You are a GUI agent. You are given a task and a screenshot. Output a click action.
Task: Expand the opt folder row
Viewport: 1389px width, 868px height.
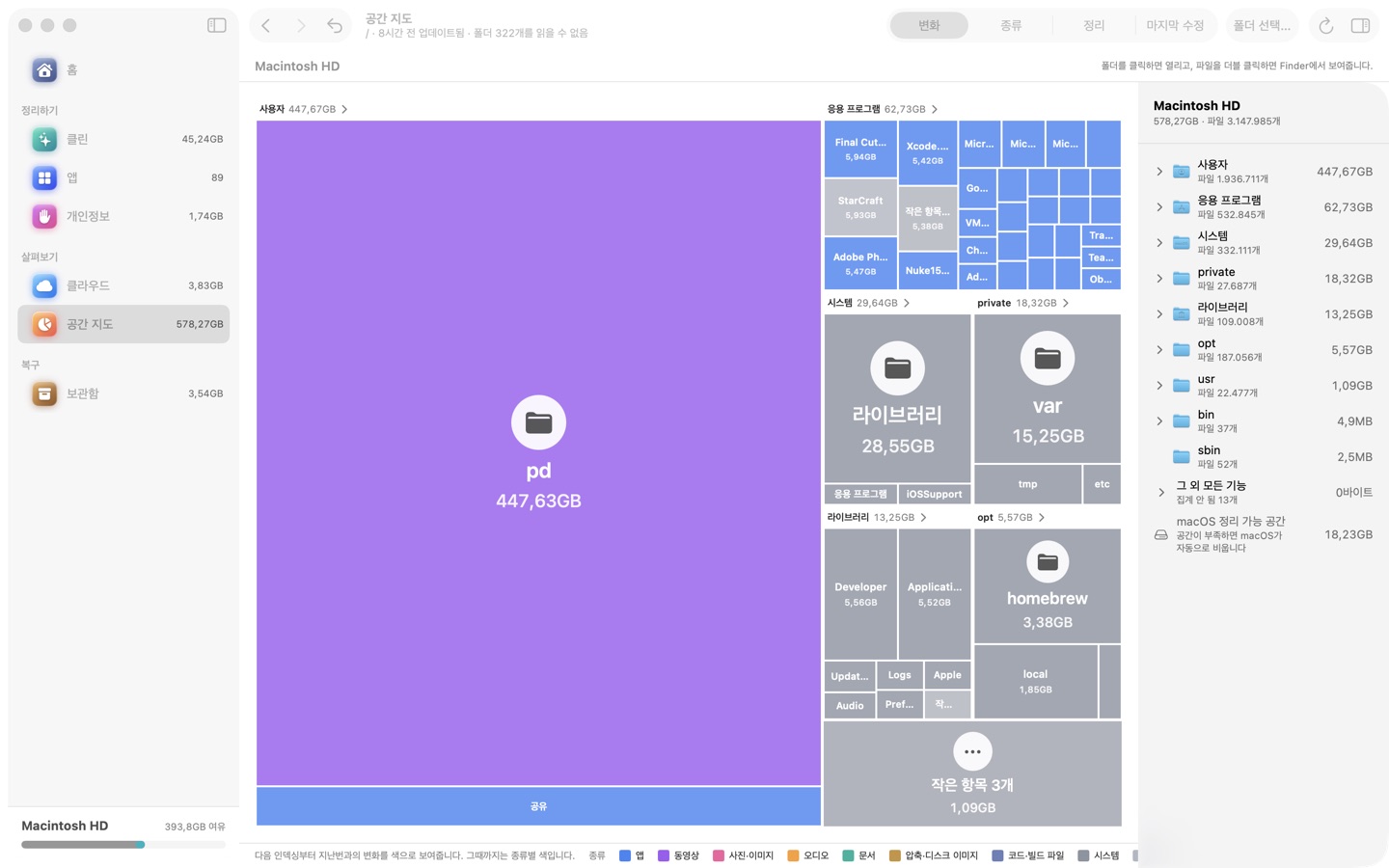coord(1159,350)
